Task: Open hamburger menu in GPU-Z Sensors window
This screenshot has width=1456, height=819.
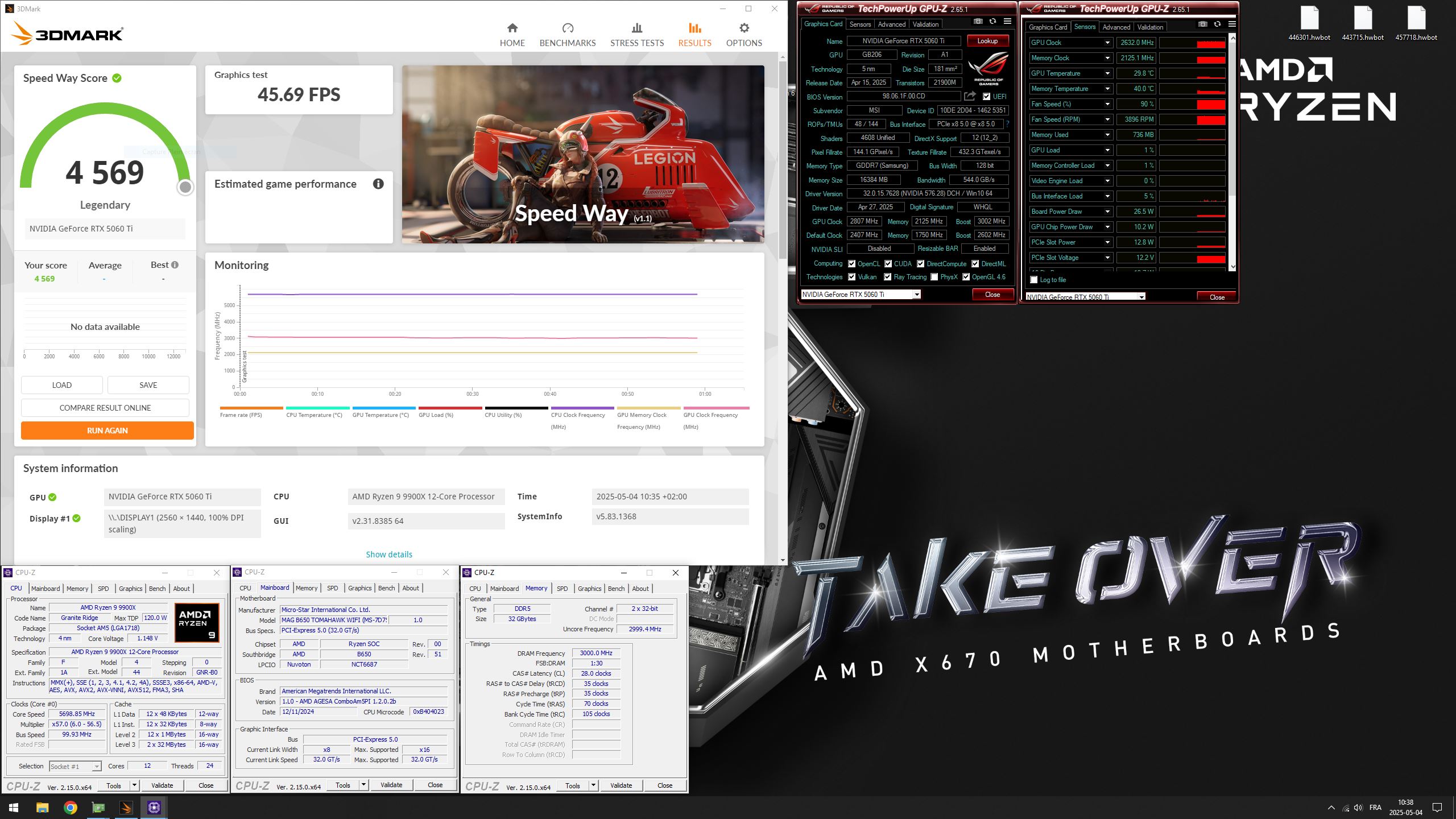Action: point(1232,24)
